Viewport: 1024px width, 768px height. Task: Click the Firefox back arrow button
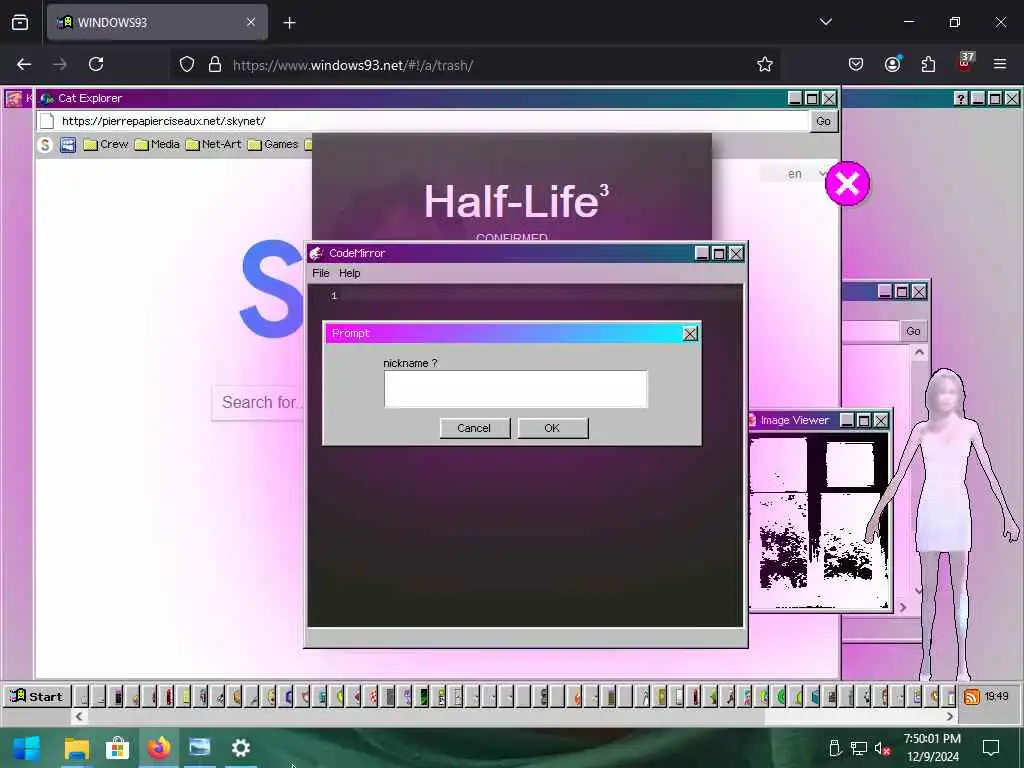pyautogui.click(x=24, y=64)
